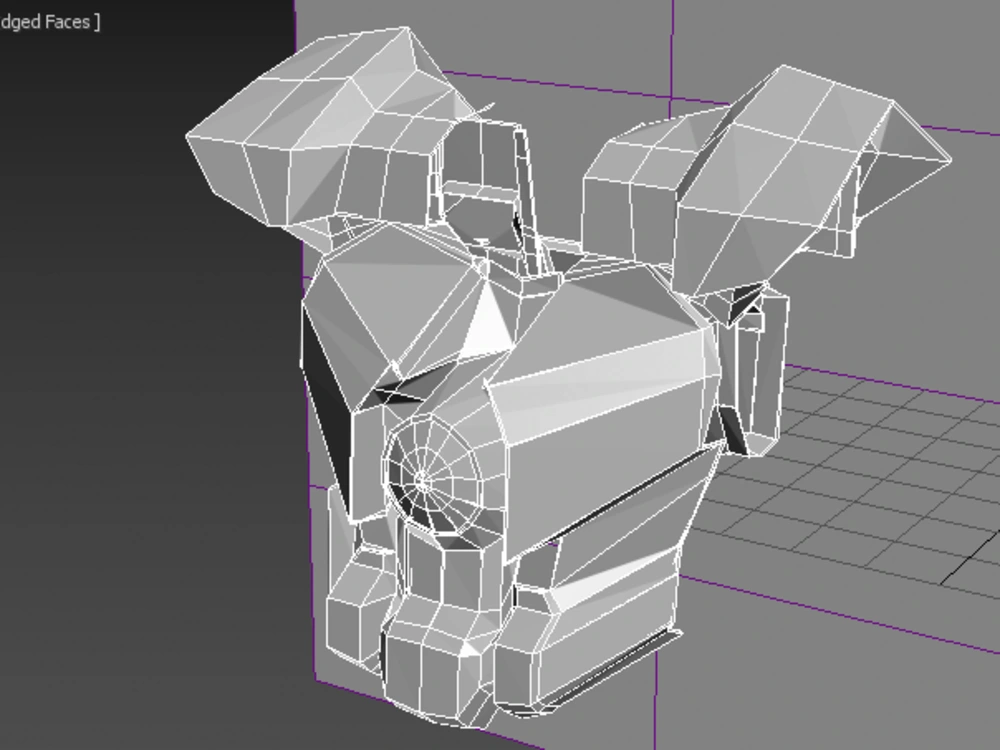The width and height of the screenshot is (1000, 750).
Task: Select the robot torso mesh in viewport
Action: [568, 376]
